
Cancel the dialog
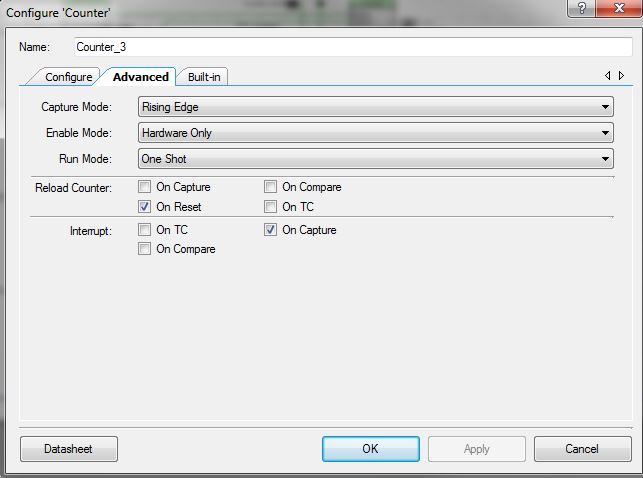(583, 449)
